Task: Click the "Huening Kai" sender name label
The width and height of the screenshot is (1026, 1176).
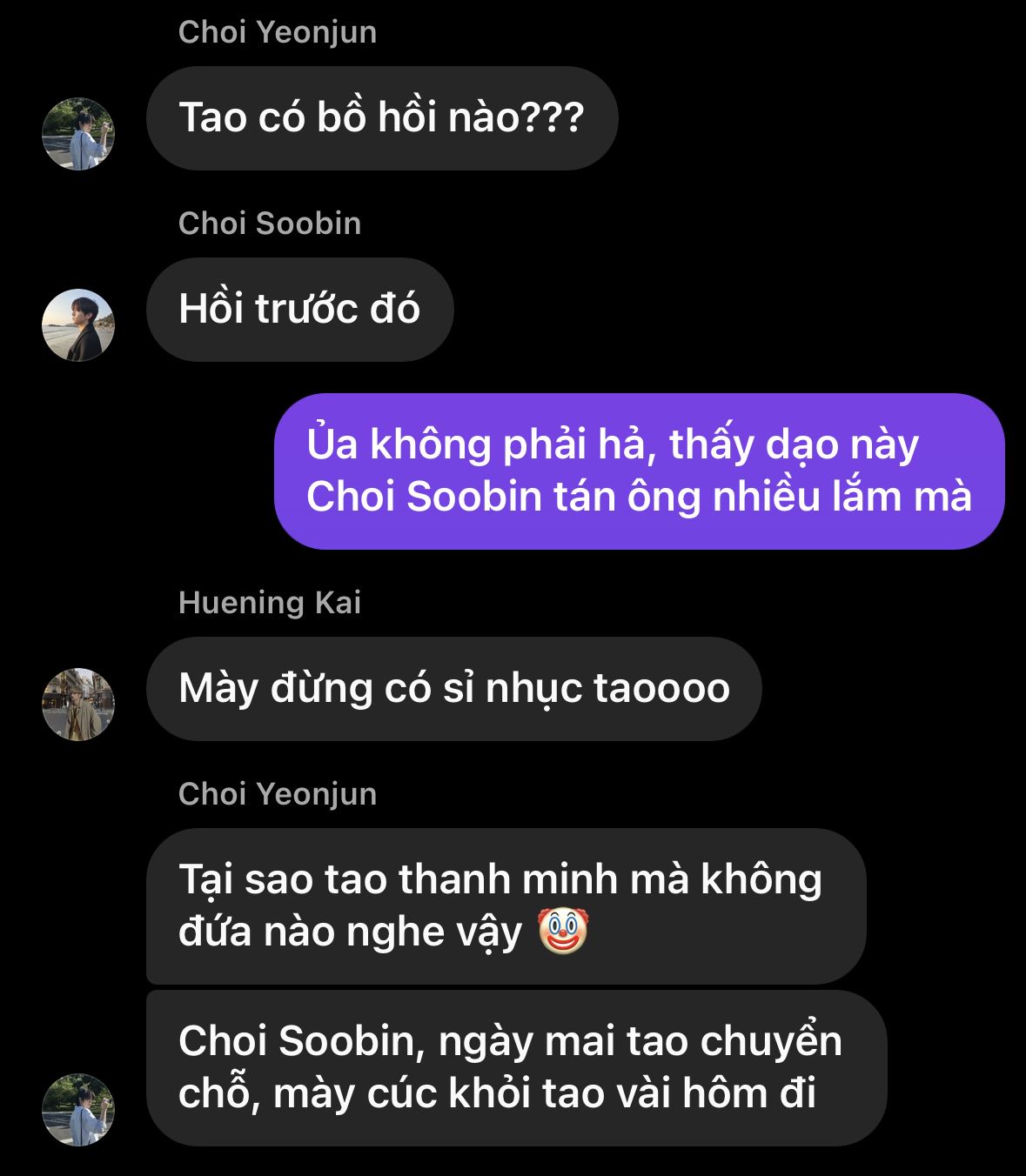Action: [x=270, y=603]
